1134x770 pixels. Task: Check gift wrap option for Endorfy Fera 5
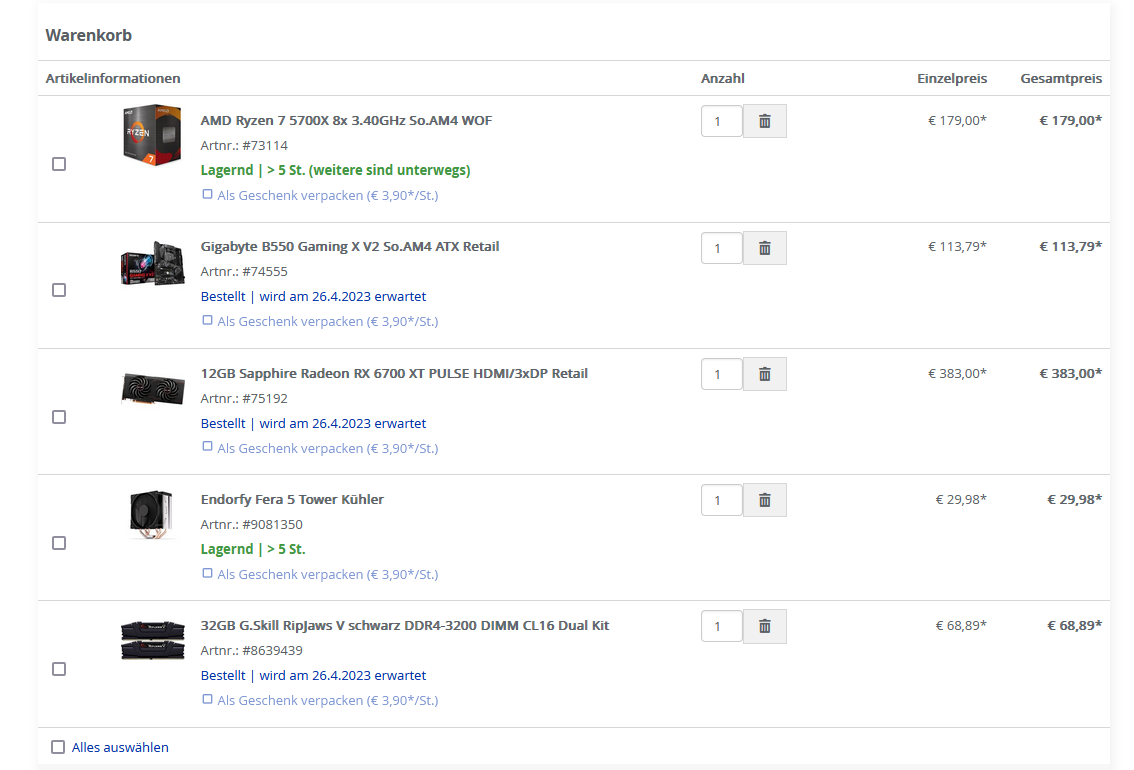tap(208, 574)
